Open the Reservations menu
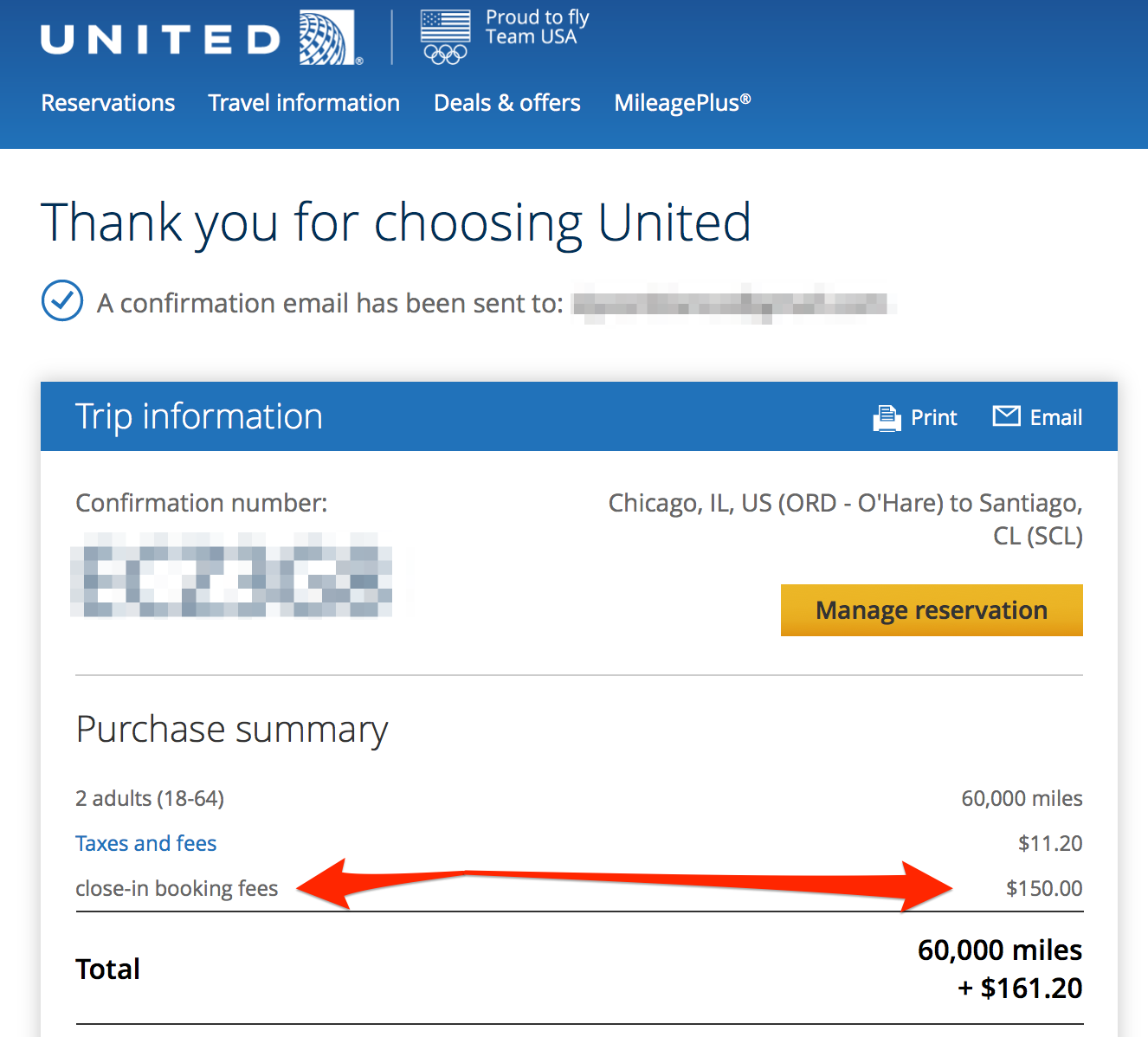This screenshot has height=1037, width=1148. pyautogui.click(x=106, y=103)
